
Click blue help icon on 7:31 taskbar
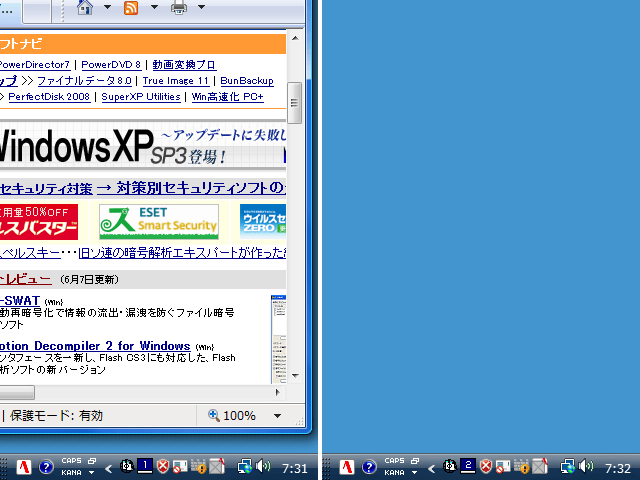46,467
